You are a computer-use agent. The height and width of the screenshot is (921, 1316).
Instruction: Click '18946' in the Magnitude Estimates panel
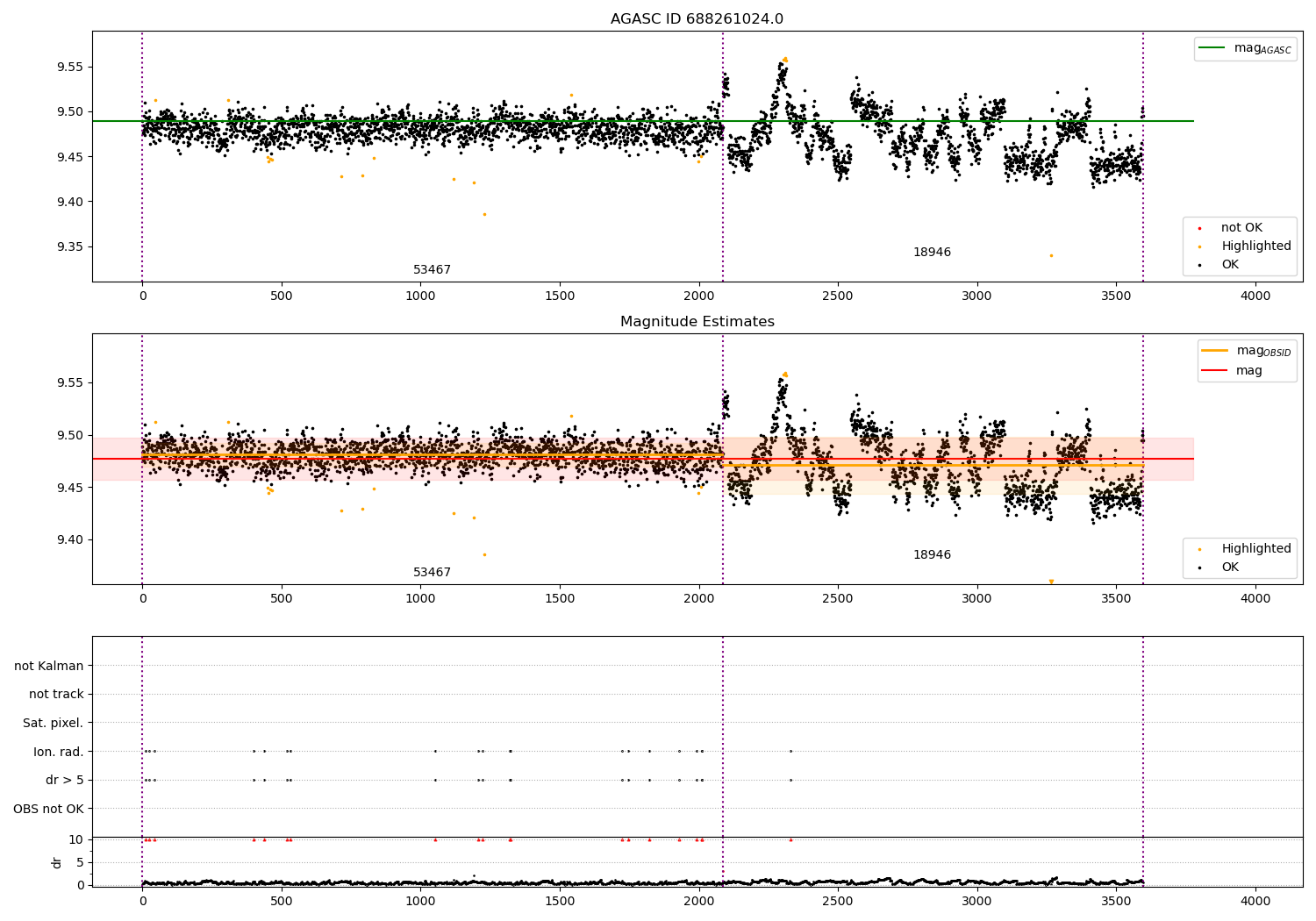pyautogui.click(x=932, y=555)
